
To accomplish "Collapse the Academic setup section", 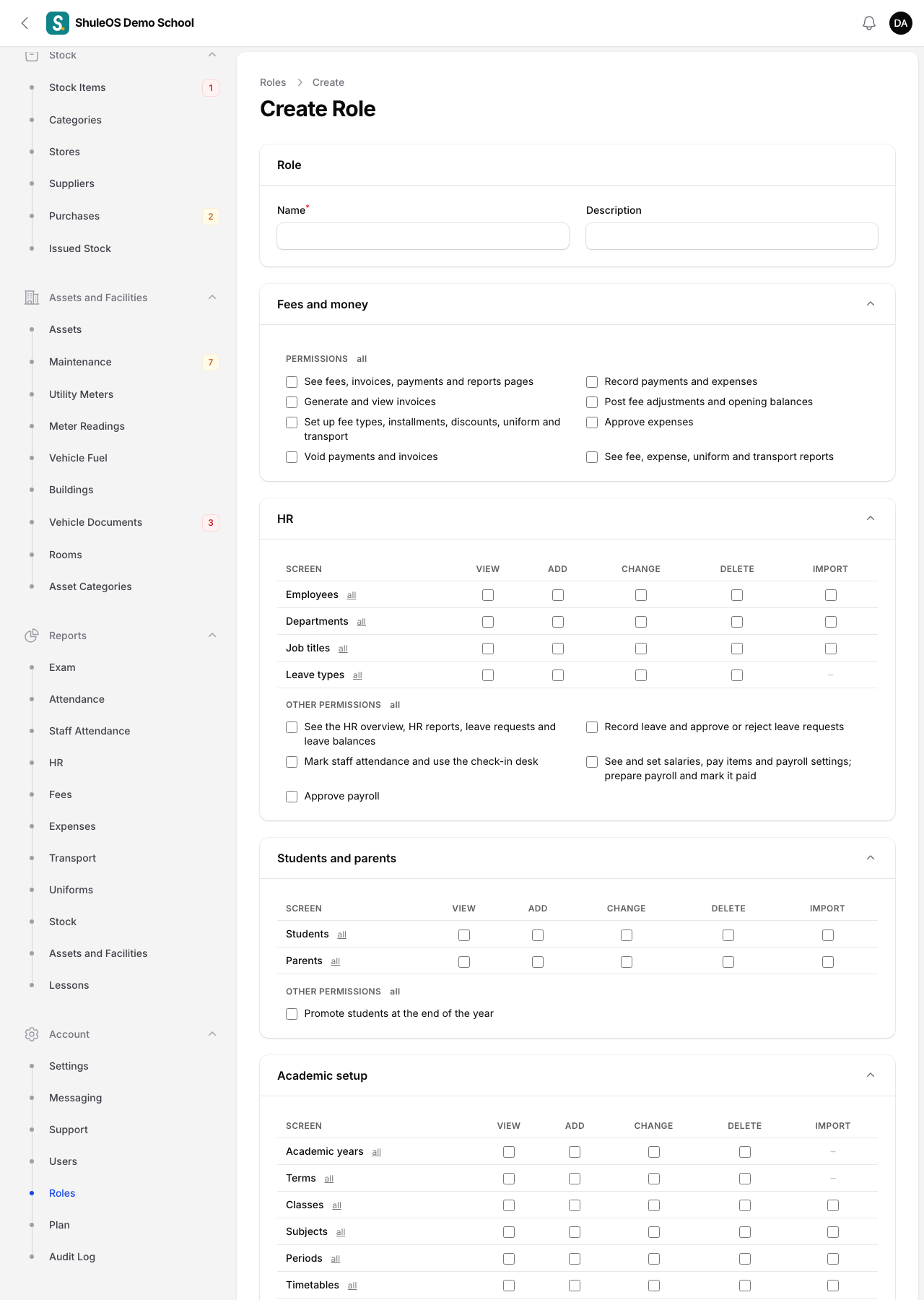I will pyautogui.click(x=871, y=1075).
